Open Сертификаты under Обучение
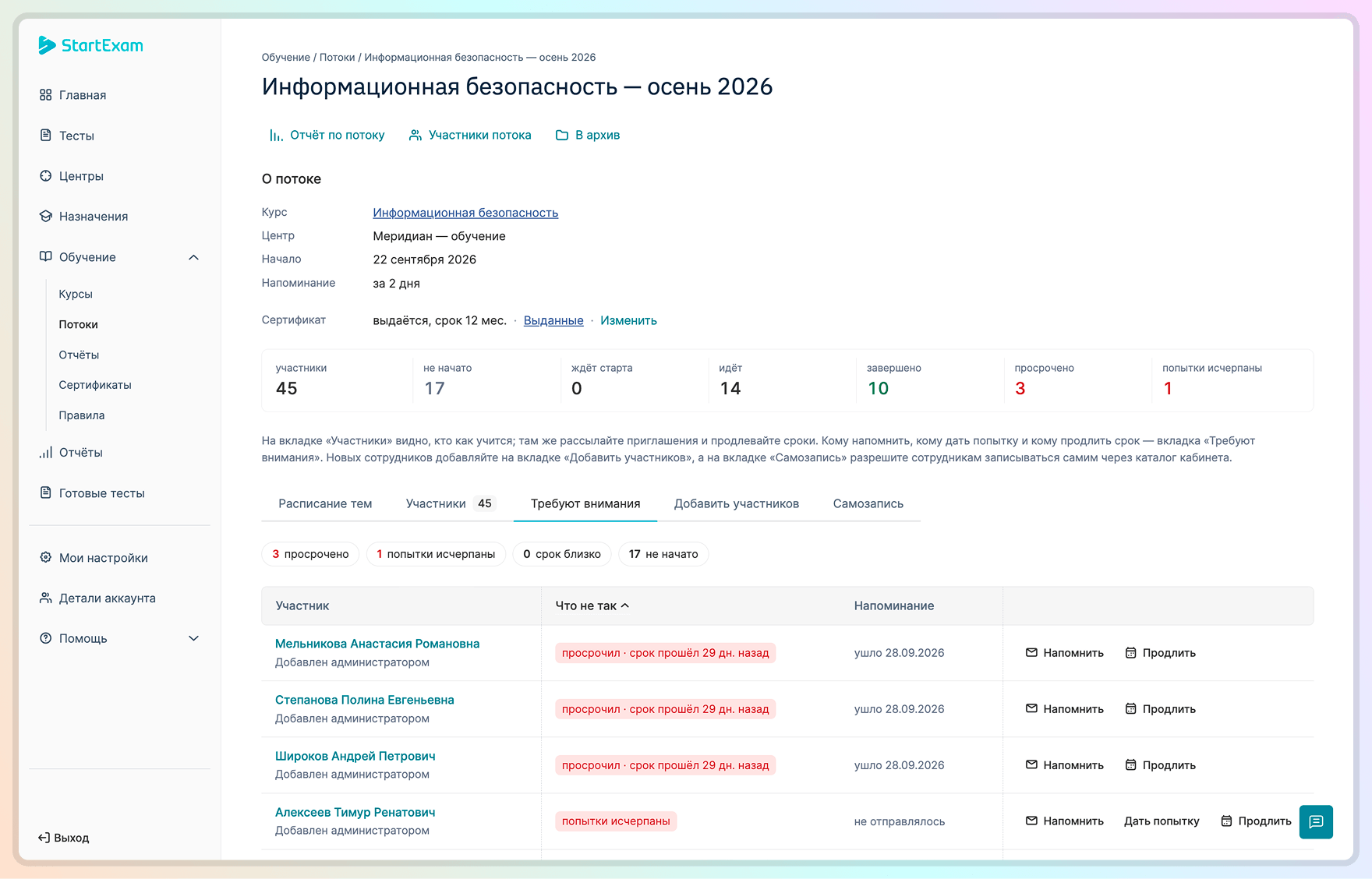The height and width of the screenshot is (879, 1372). pyautogui.click(x=95, y=385)
